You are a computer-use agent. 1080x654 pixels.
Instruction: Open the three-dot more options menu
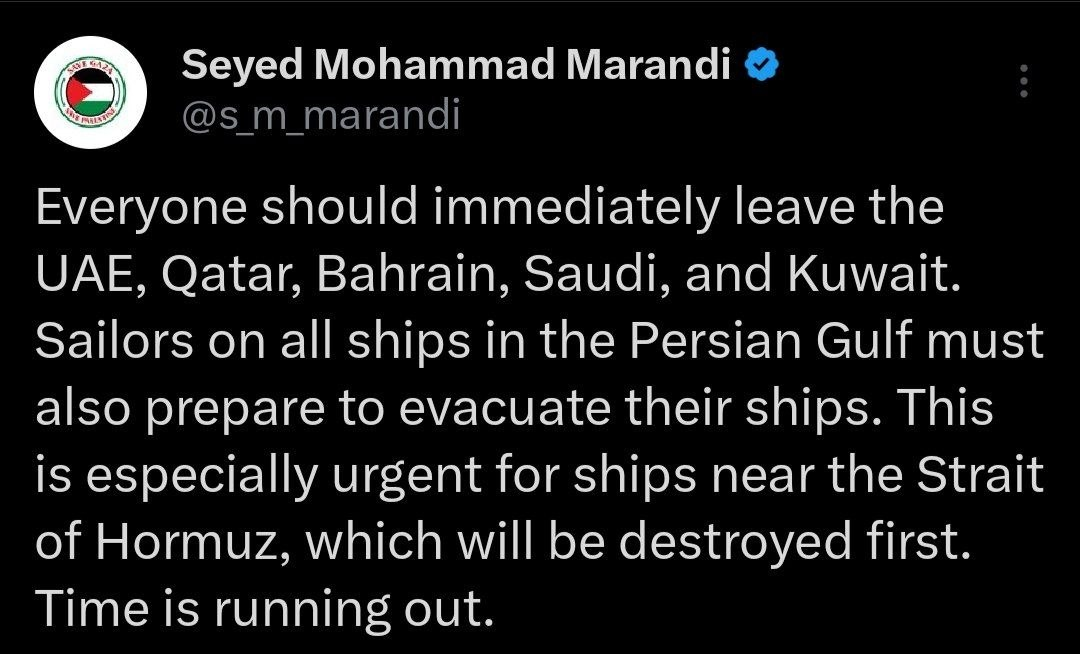1022,81
